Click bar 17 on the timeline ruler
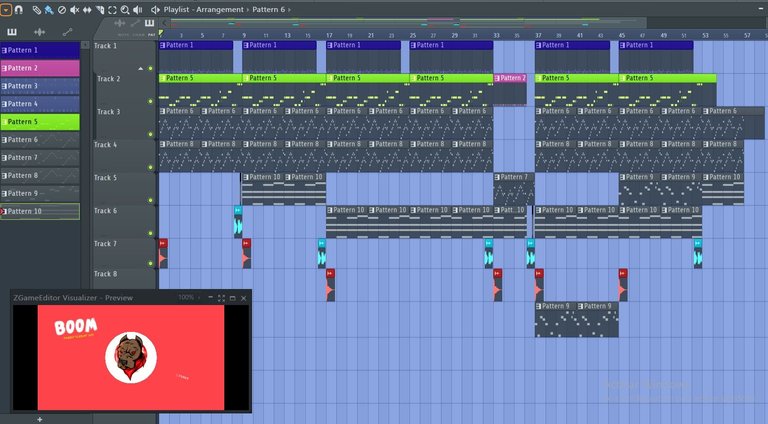 [x=329, y=35]
